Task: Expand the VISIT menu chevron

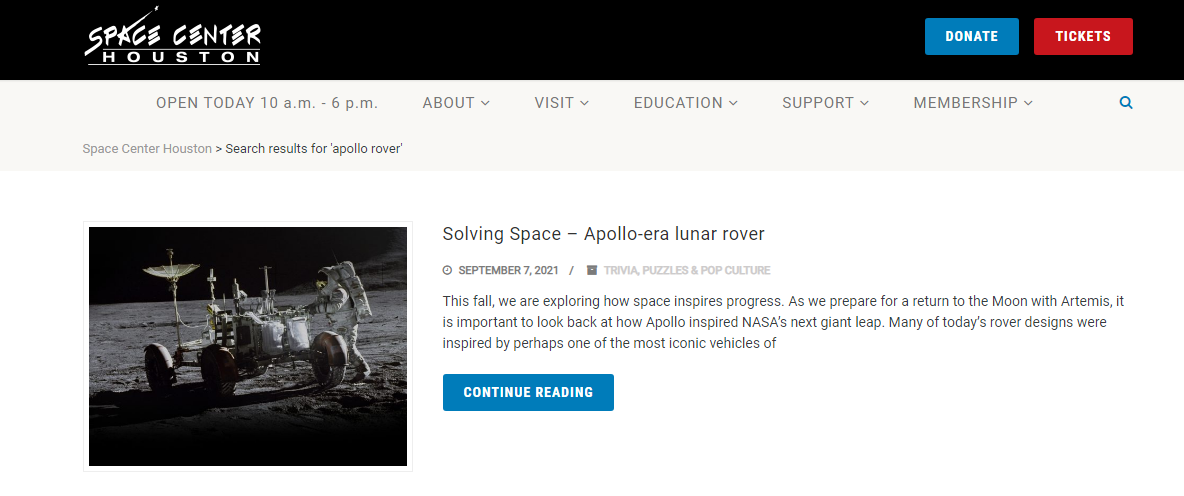Action: pyautogui.click(x=584, y=103)
